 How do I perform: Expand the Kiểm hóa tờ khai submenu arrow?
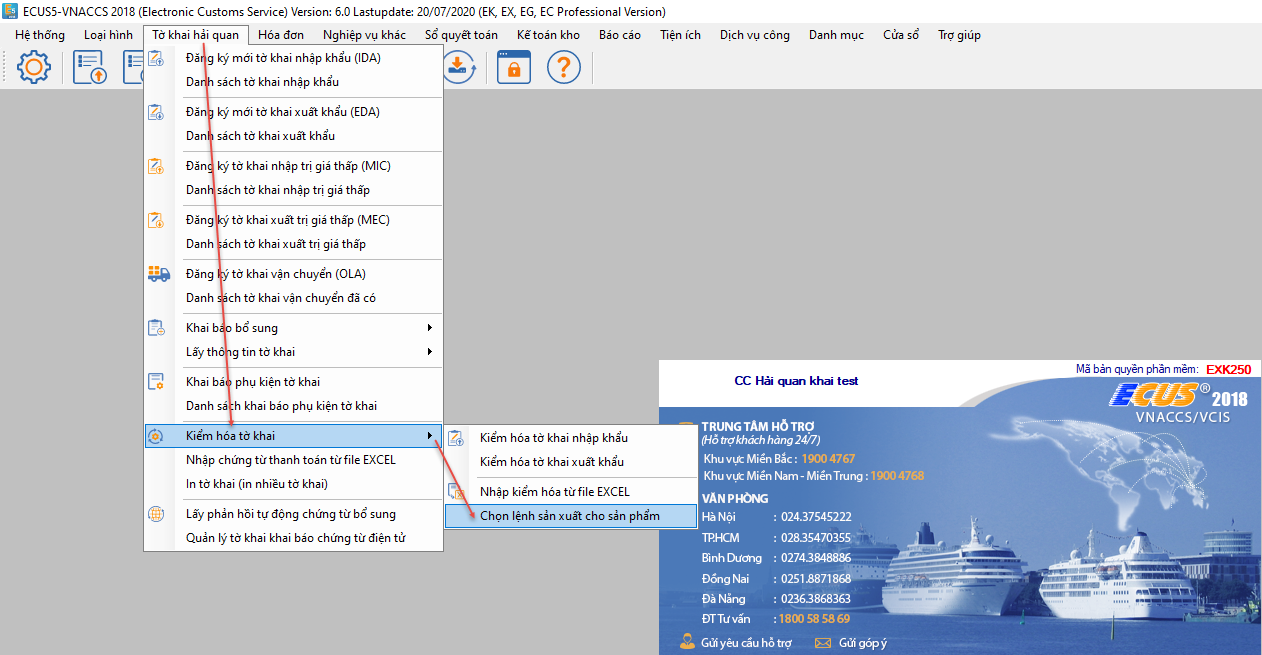tap(430, 436)
